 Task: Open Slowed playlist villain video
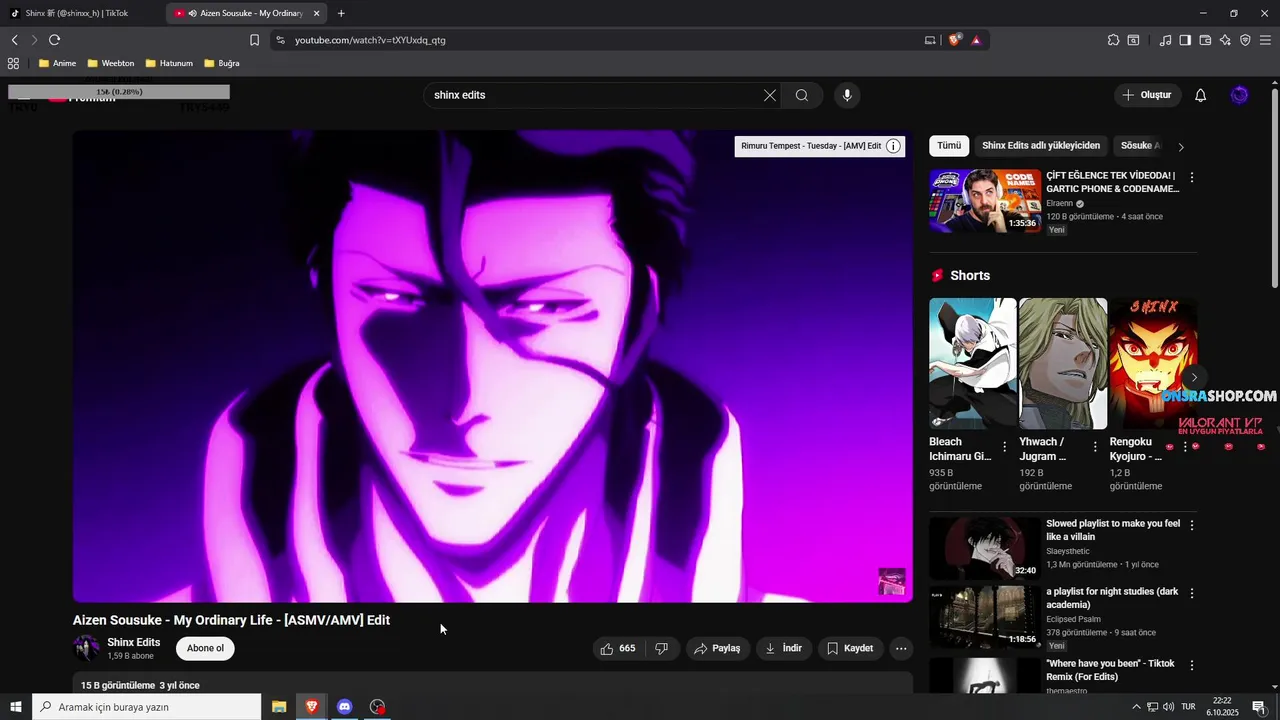pyautogui.click(x=985, y=548)
